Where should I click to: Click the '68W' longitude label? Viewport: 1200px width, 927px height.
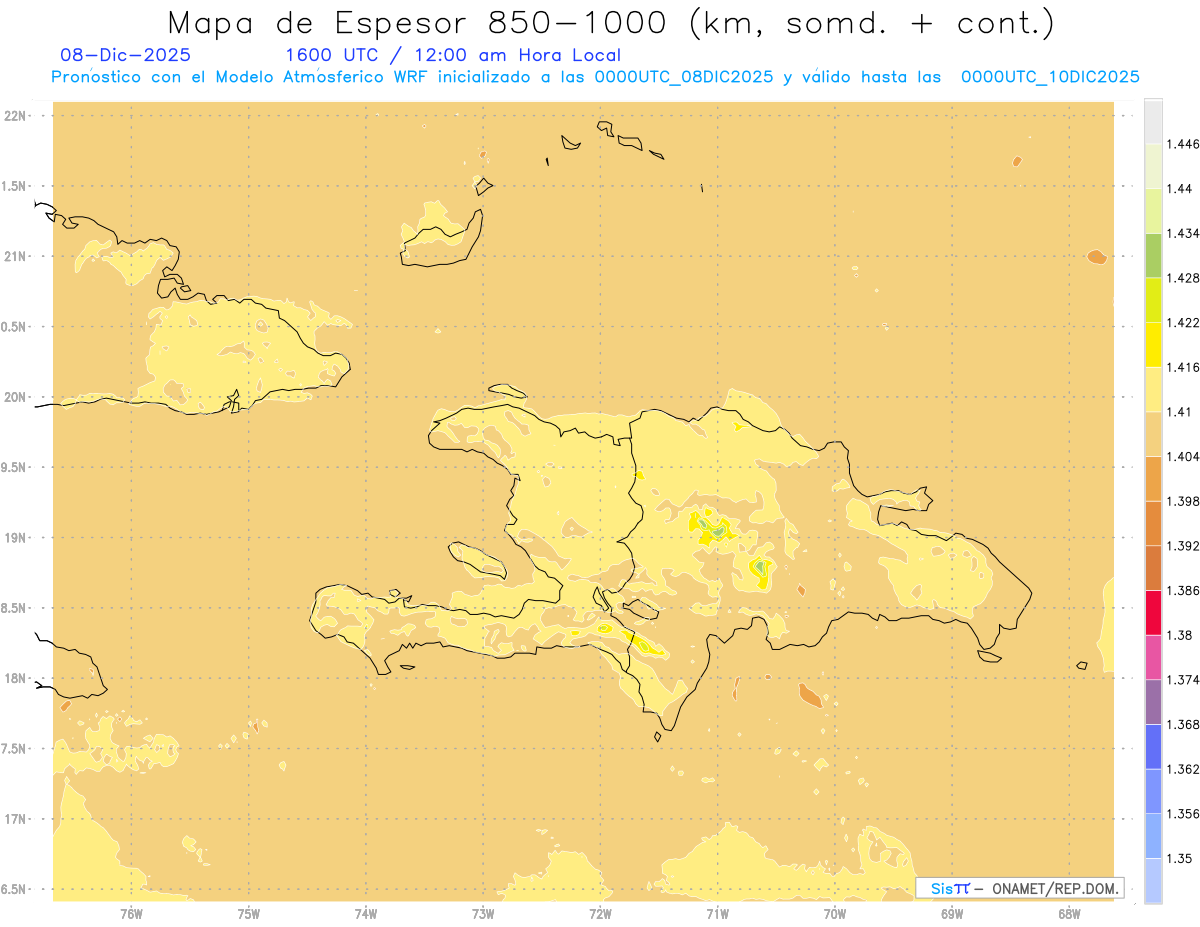[1069, 914]
